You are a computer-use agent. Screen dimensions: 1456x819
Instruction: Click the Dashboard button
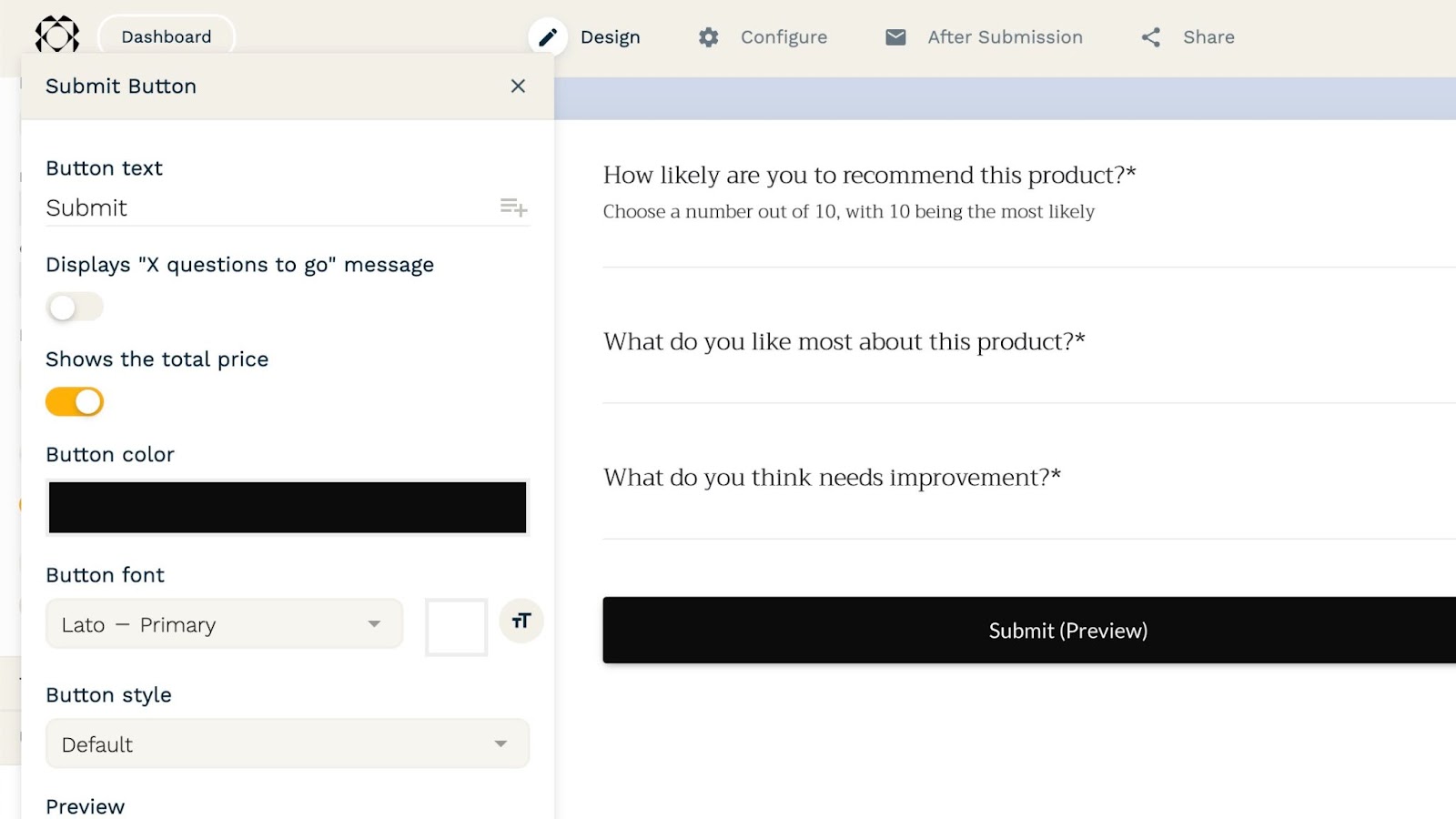(x=167, y=37)
